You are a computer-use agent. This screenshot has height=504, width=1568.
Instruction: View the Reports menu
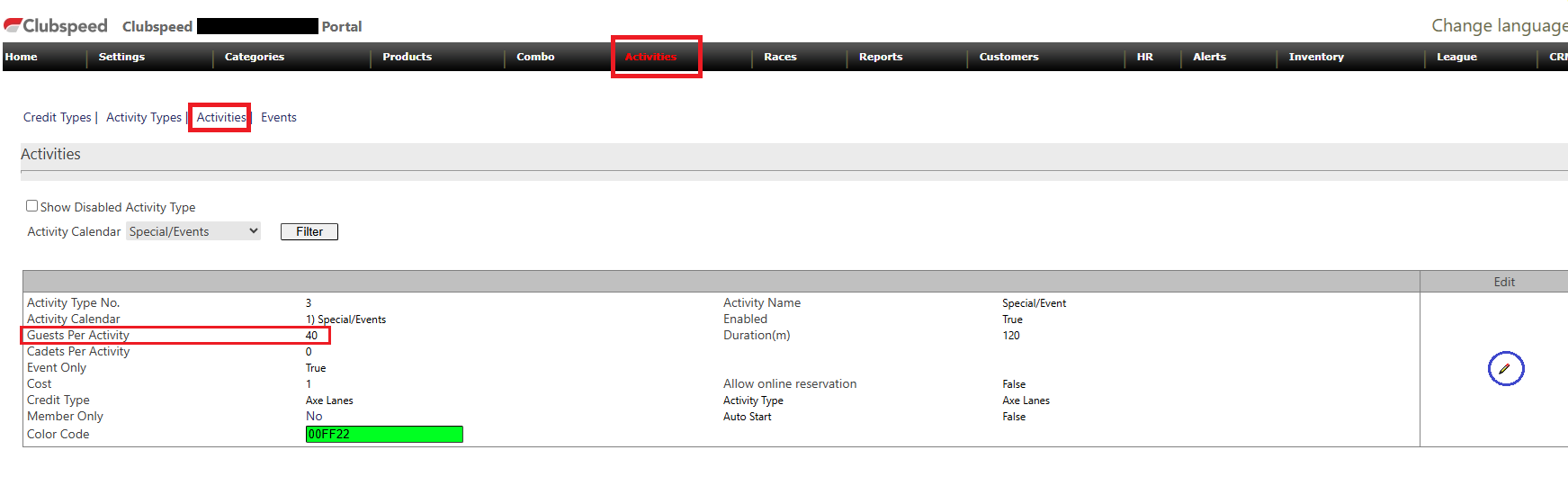click(x=880, y=57)
